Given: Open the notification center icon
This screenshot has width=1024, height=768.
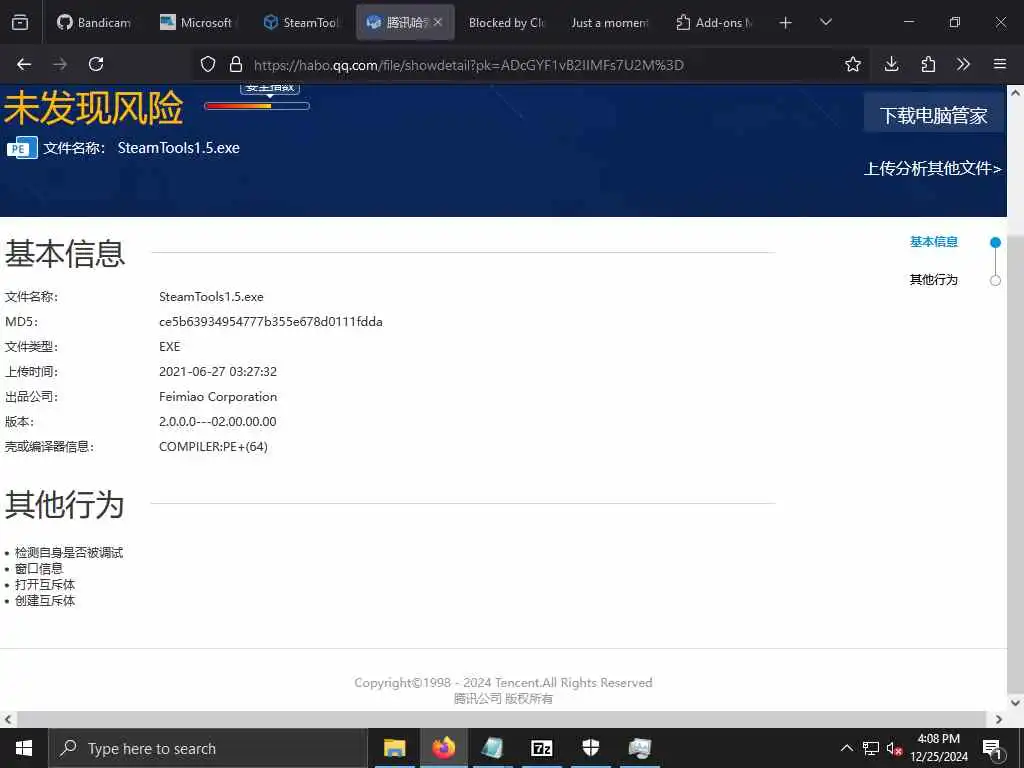Looking at the screenshot, I should coord(992,748).
